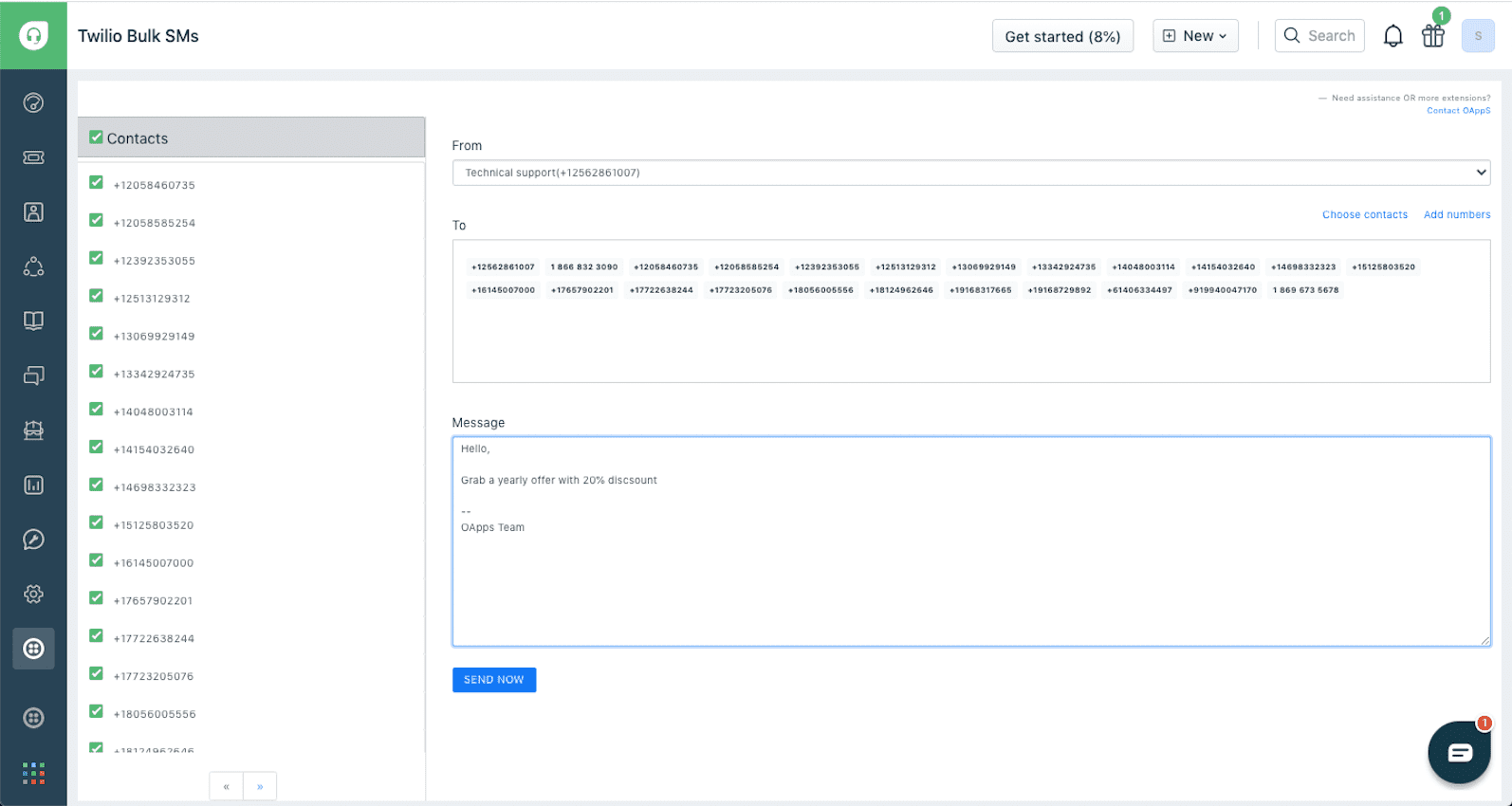Go to next contacts page »
The image size is (1512, 806).
[x=260, y=786]
